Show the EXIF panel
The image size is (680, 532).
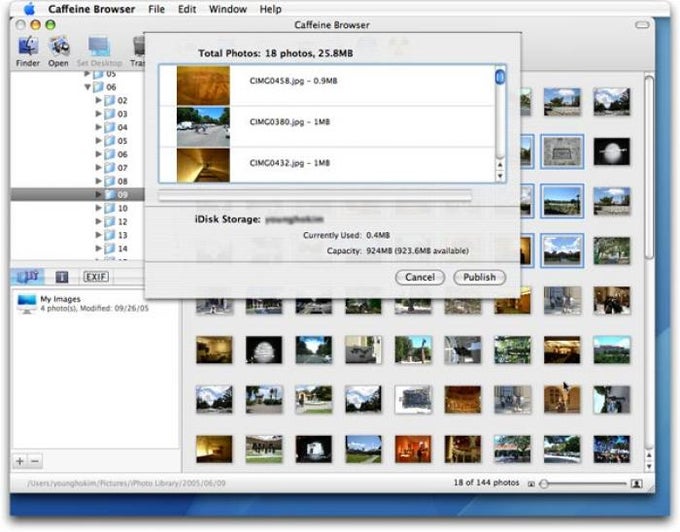tap(95, 275)
